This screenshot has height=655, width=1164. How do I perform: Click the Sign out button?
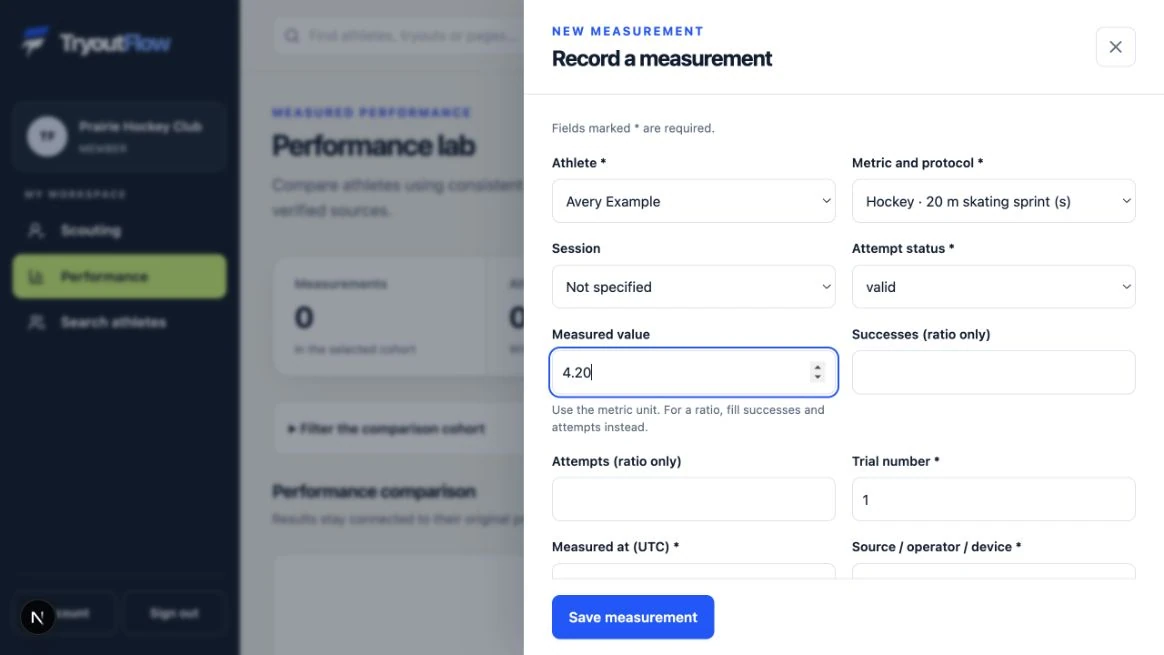click(x=174, y=613)
